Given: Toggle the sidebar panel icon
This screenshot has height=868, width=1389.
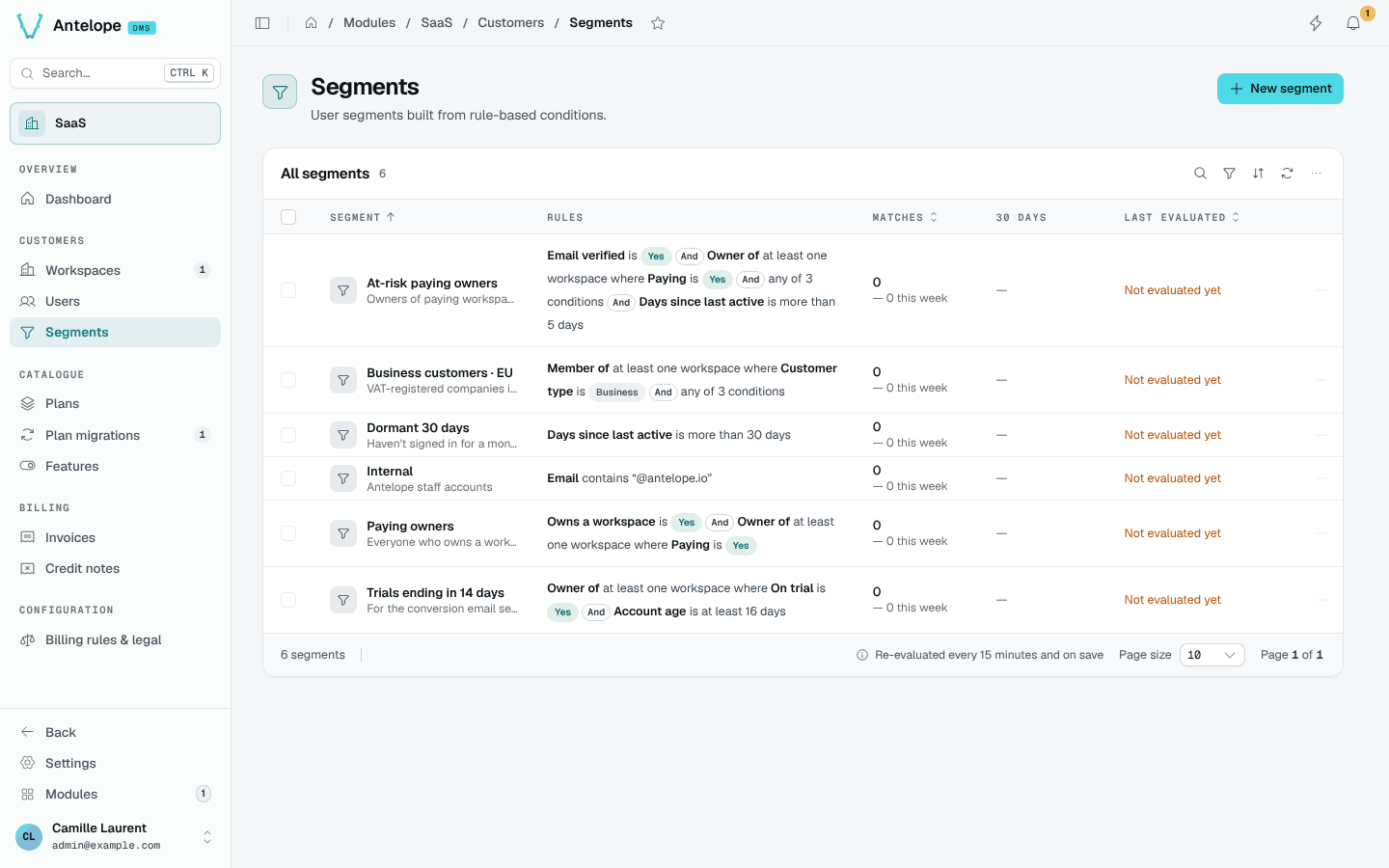Looking at the screenshot, I should pyautogui.click(x=262, y=23).
